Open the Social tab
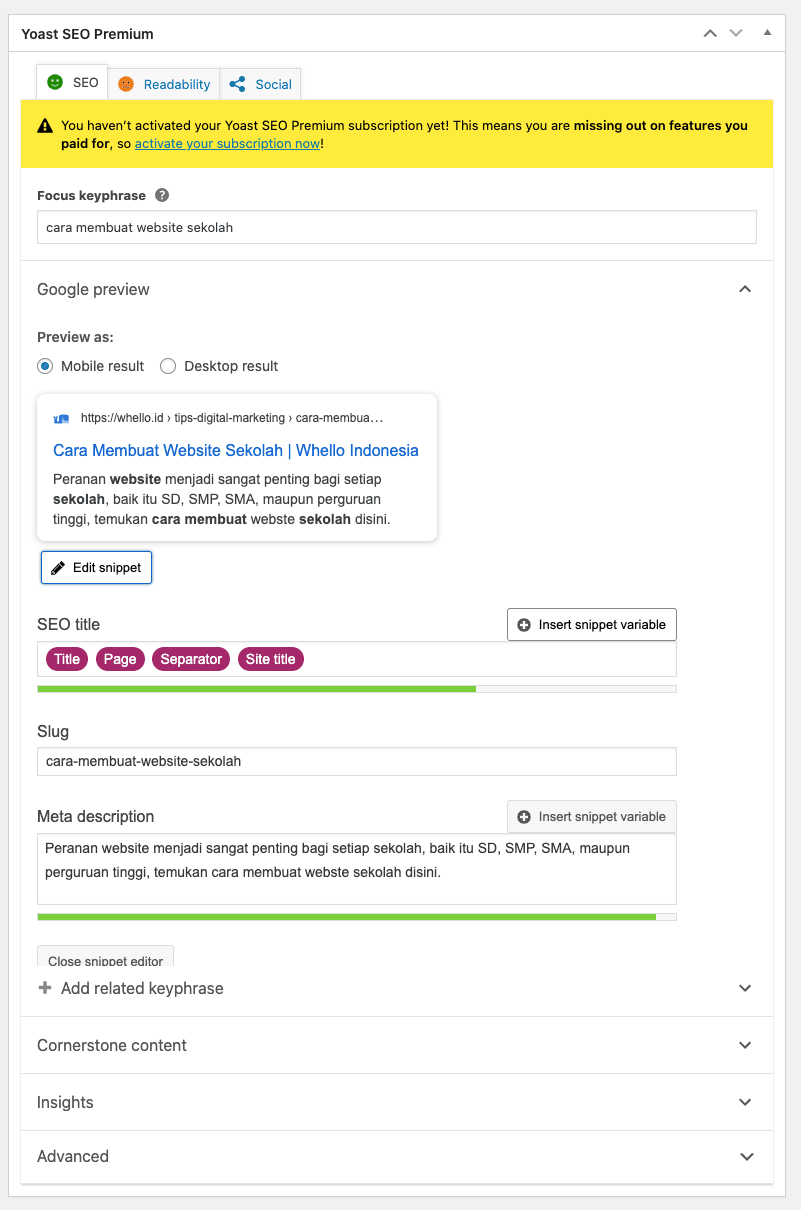Viewport: 801px width, 1210px height. coord(261,84)
